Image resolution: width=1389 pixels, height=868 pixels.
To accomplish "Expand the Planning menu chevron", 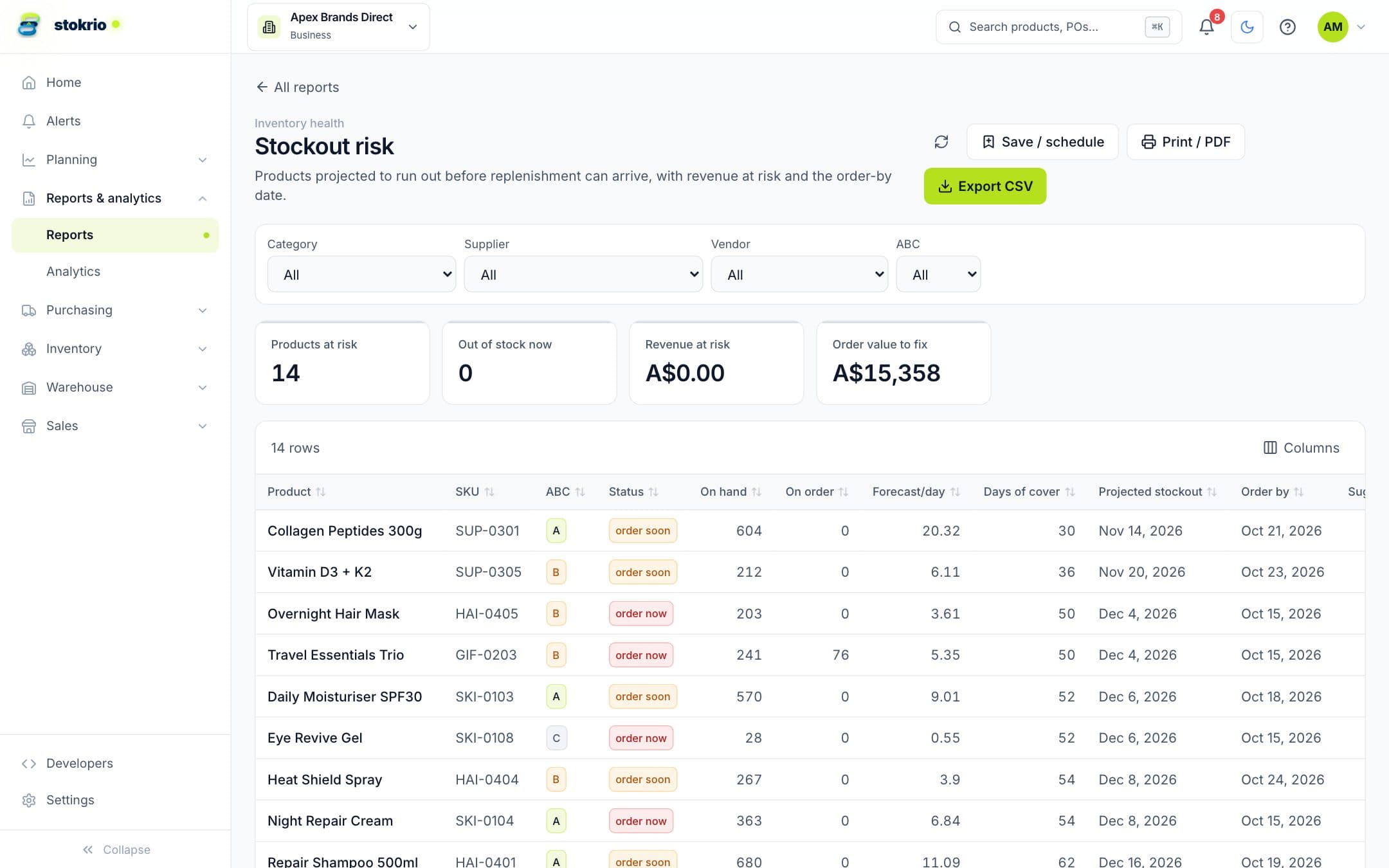I will [x=203, y=159].
